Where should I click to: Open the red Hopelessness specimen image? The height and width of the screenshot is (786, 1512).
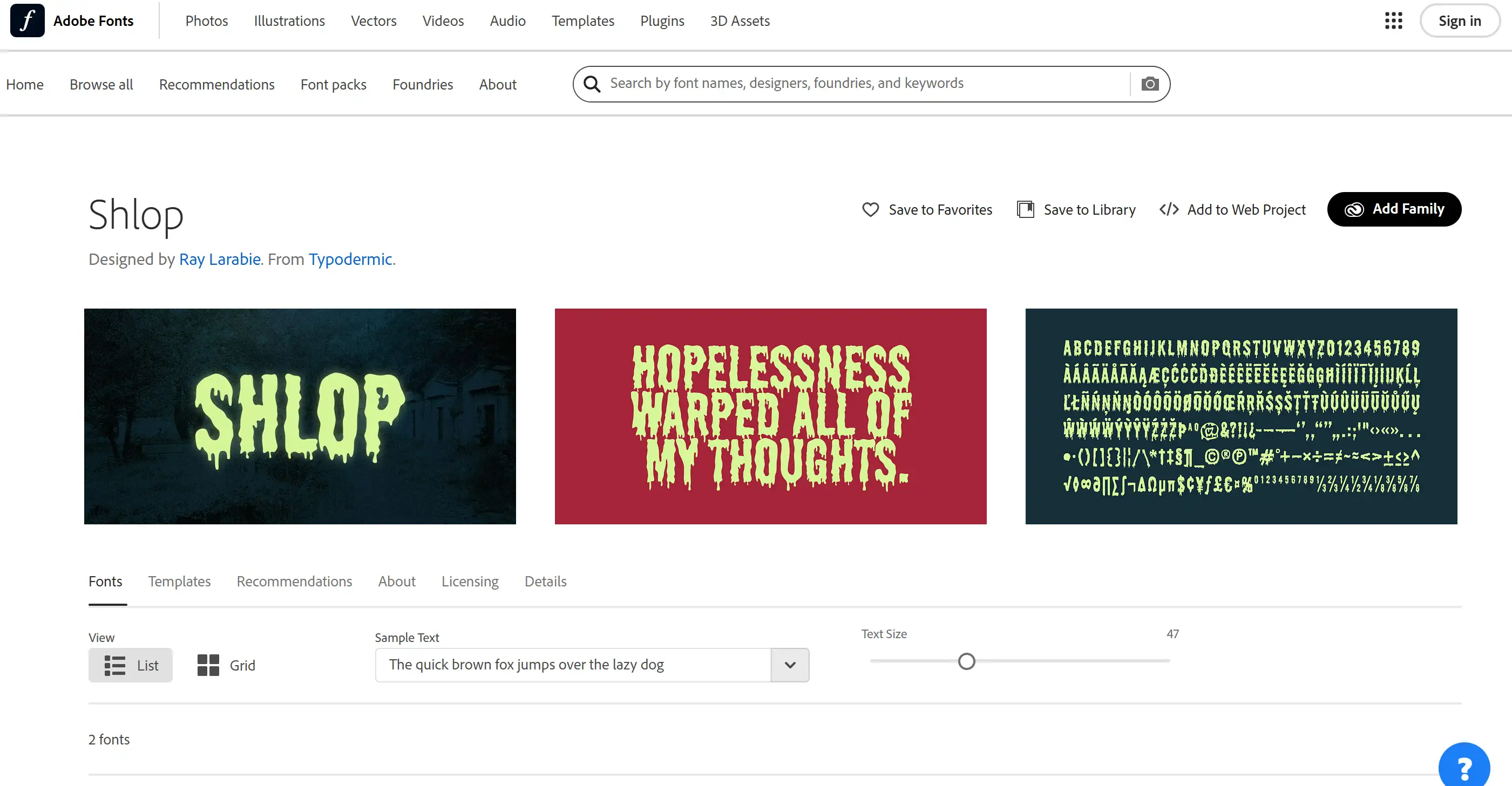(x=771, y=416)
